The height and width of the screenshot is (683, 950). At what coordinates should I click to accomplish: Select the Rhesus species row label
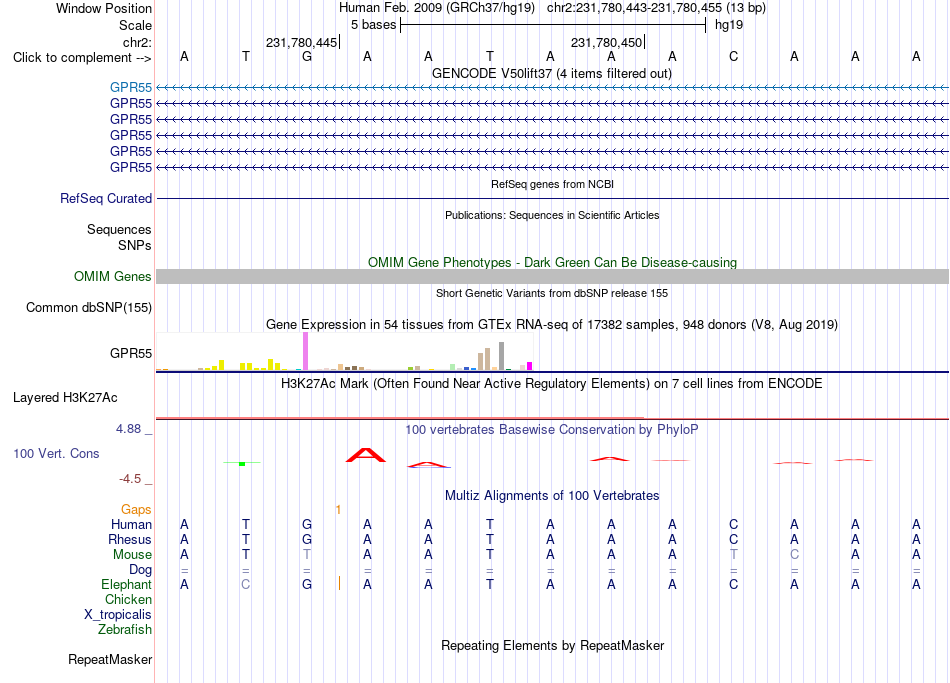click(x=130, y=539)
